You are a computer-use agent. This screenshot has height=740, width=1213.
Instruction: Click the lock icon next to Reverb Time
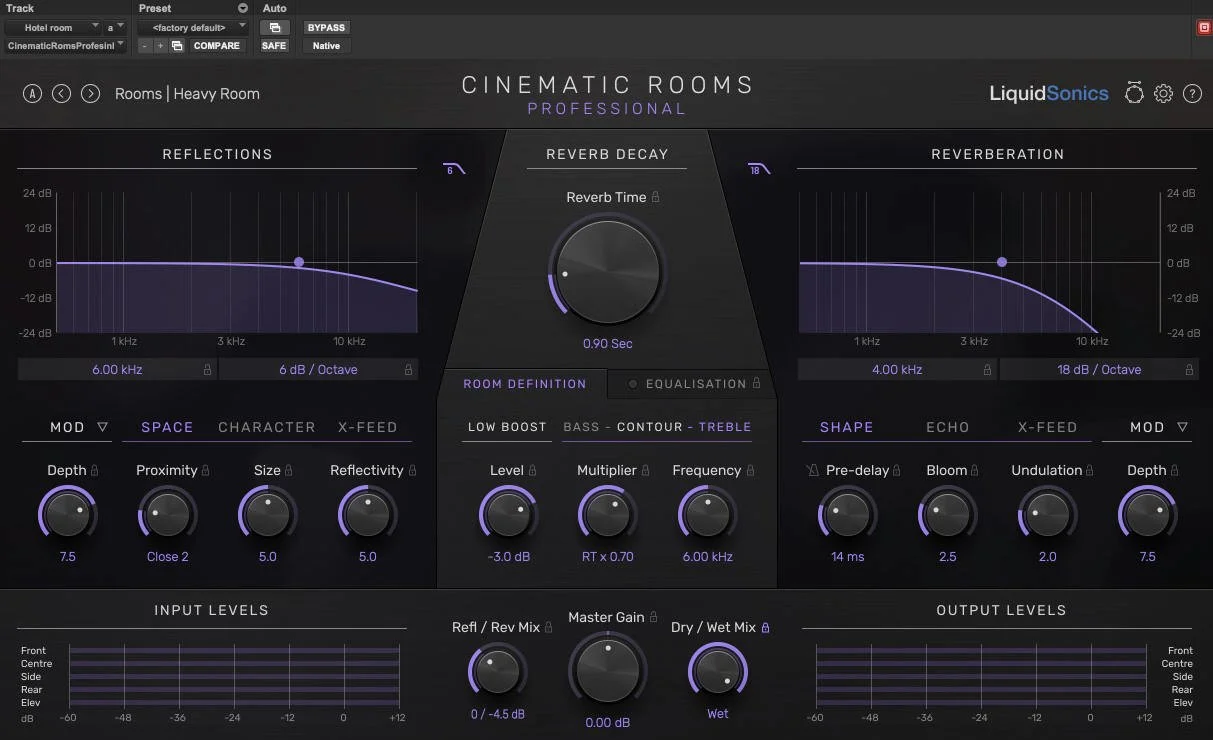click(x=656, y=197)
